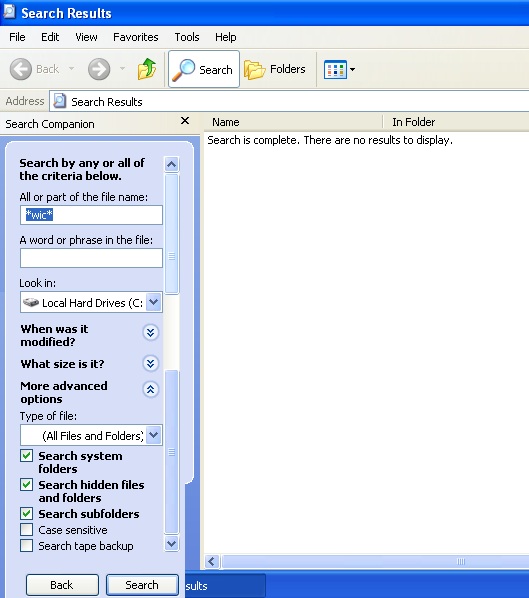The width and height of the screenshot is (529, 598).
Task: Click the address bar Search Results icon
Action: 59,101
